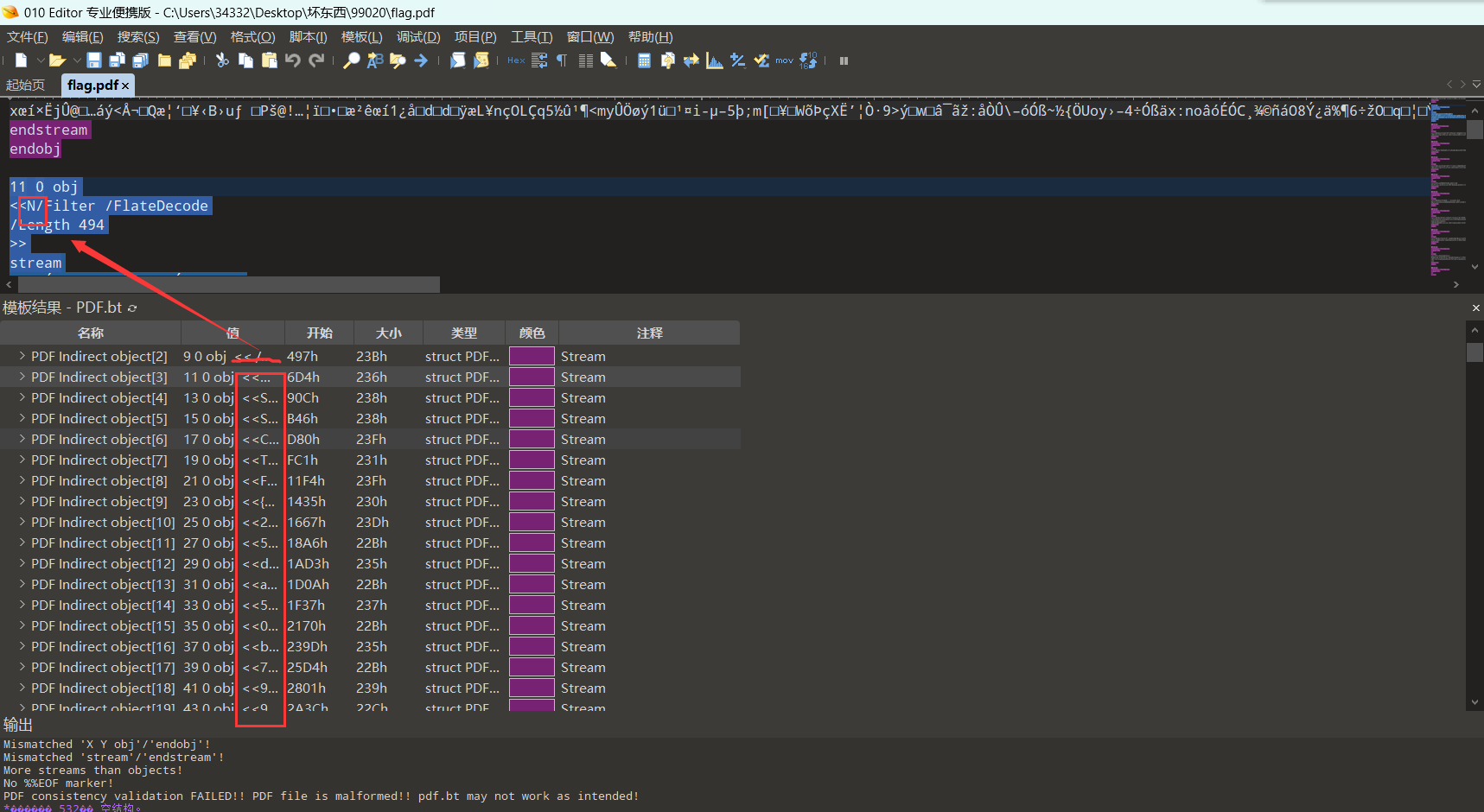The width and height of the screenshot is (1484, 812).
Task: Close the flag.pdf tab
Action: [x=125, y=86]
